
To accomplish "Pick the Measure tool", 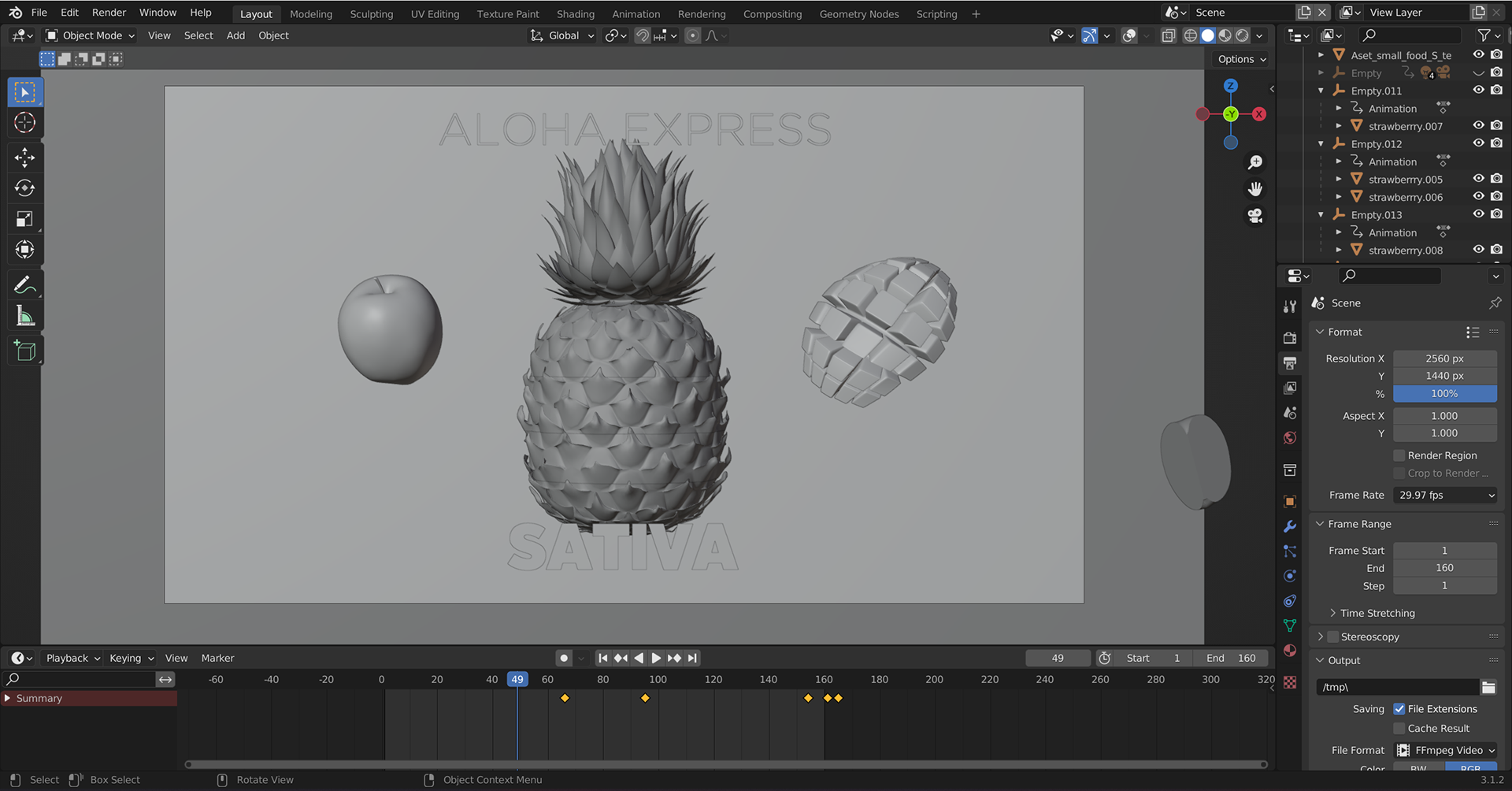I will pyautogui.click(x=24, y=317).
